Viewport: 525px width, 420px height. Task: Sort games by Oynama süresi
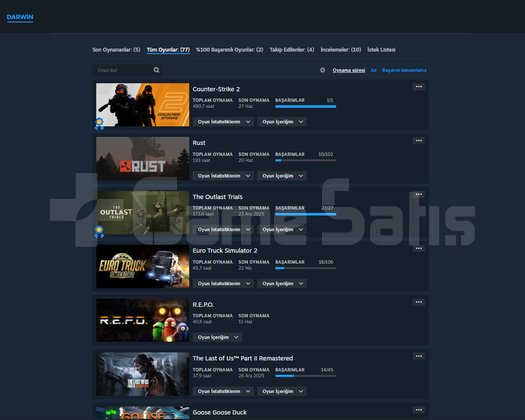point(349,70)
